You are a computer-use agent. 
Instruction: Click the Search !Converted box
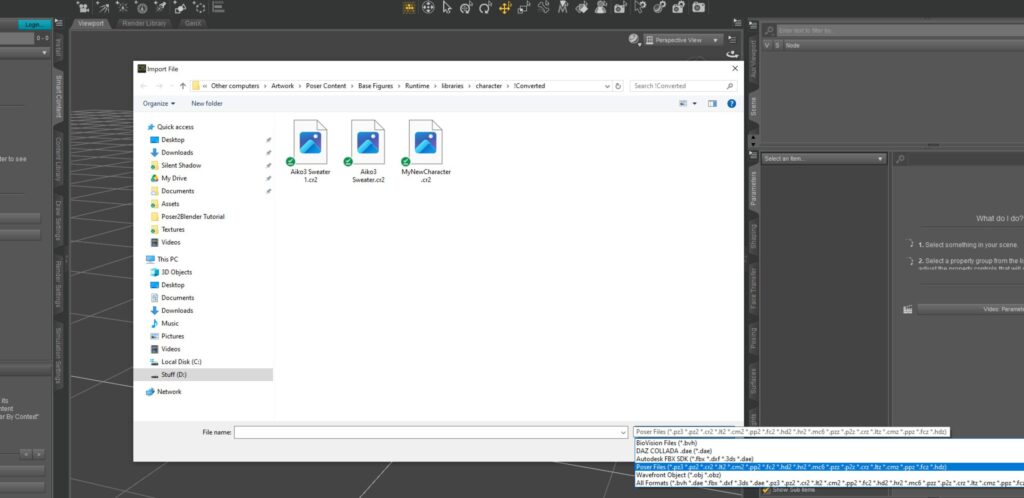pyautogui.click(x=684, y=86)
